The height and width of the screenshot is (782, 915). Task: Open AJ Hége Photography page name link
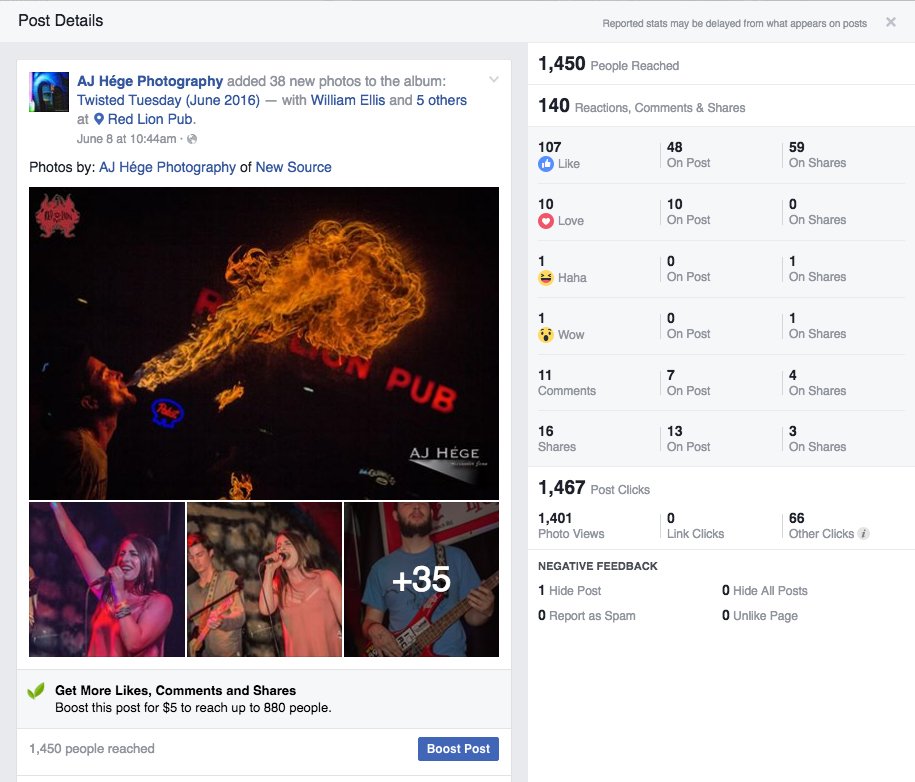(x=150, y=81)
